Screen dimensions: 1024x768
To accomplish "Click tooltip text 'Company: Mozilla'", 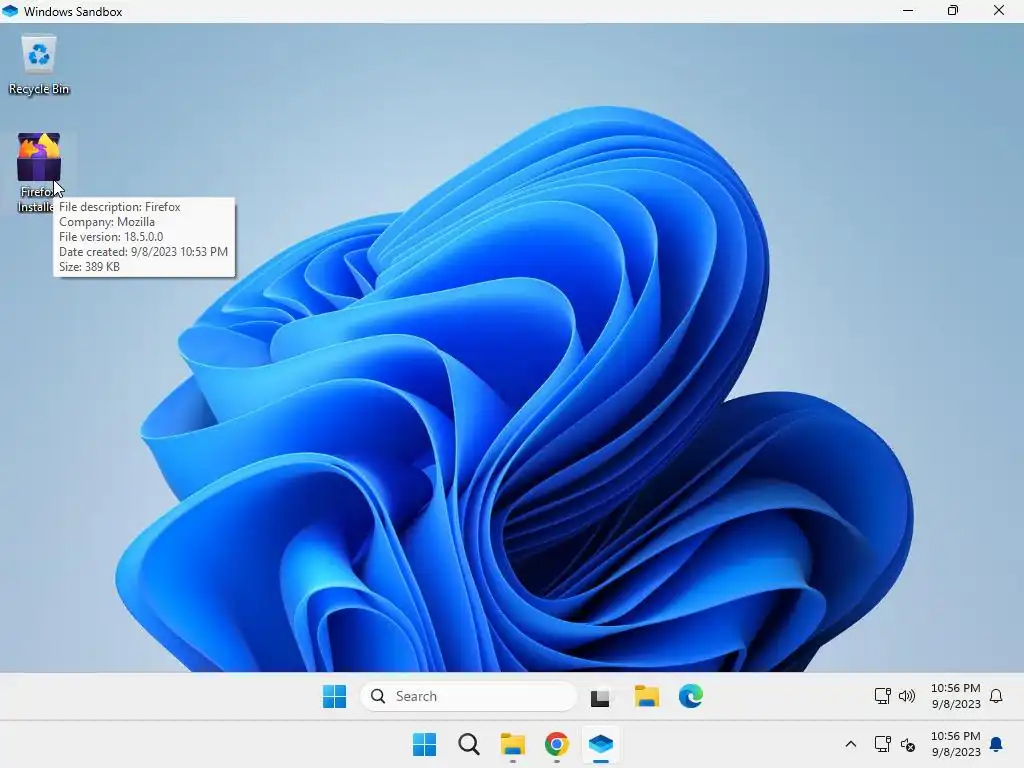I will point(106,221).
